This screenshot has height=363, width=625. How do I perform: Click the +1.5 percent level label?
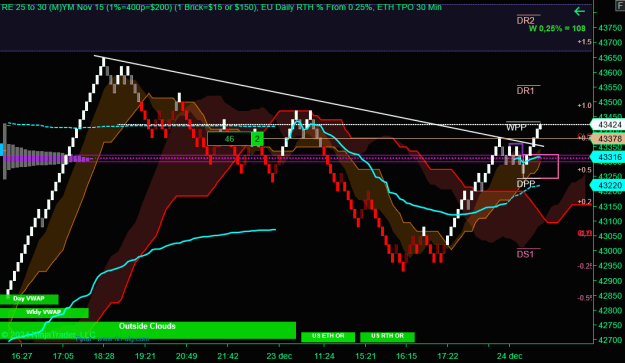pos(584,42)
